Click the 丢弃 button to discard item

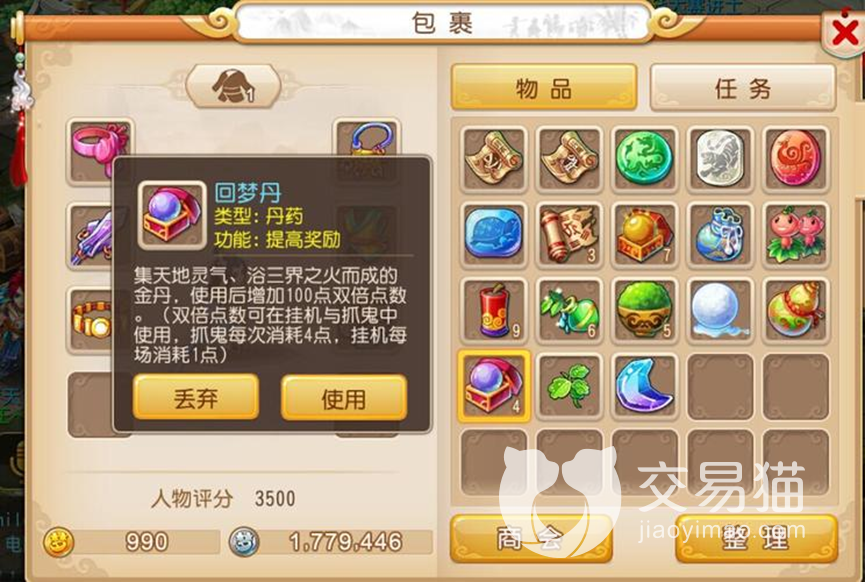(196, 397)
